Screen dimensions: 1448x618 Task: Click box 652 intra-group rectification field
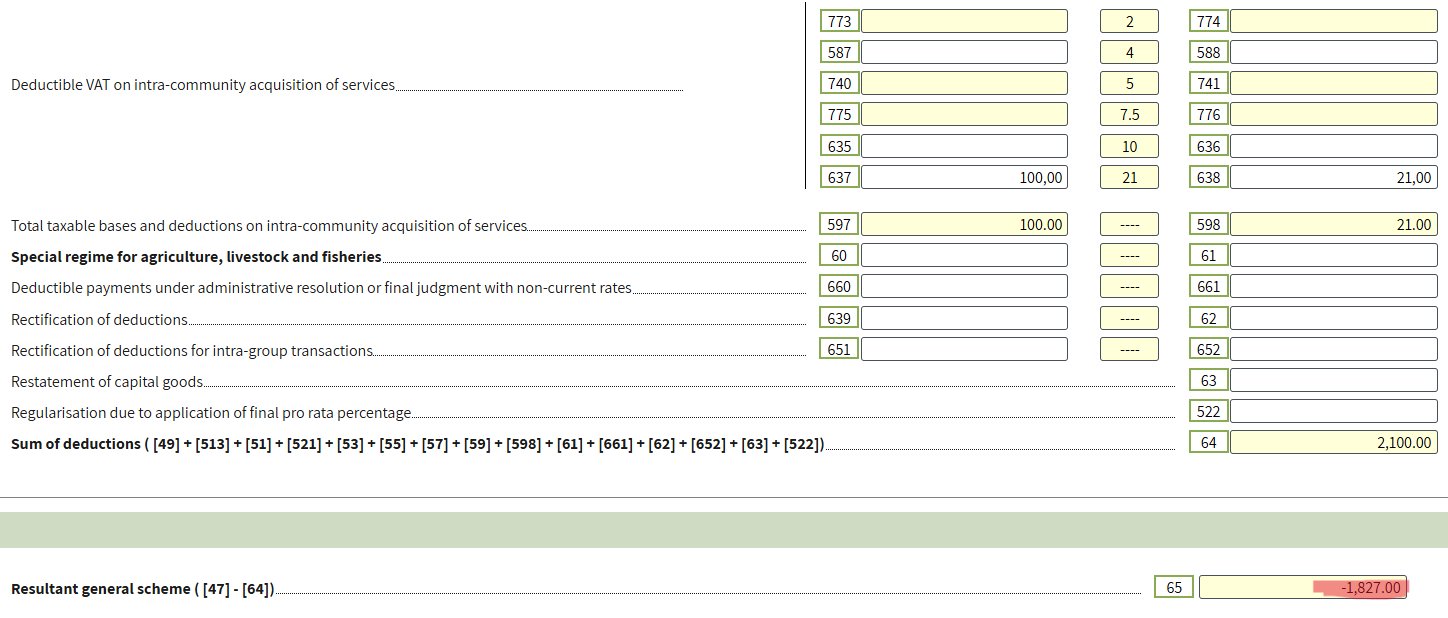1333,349
